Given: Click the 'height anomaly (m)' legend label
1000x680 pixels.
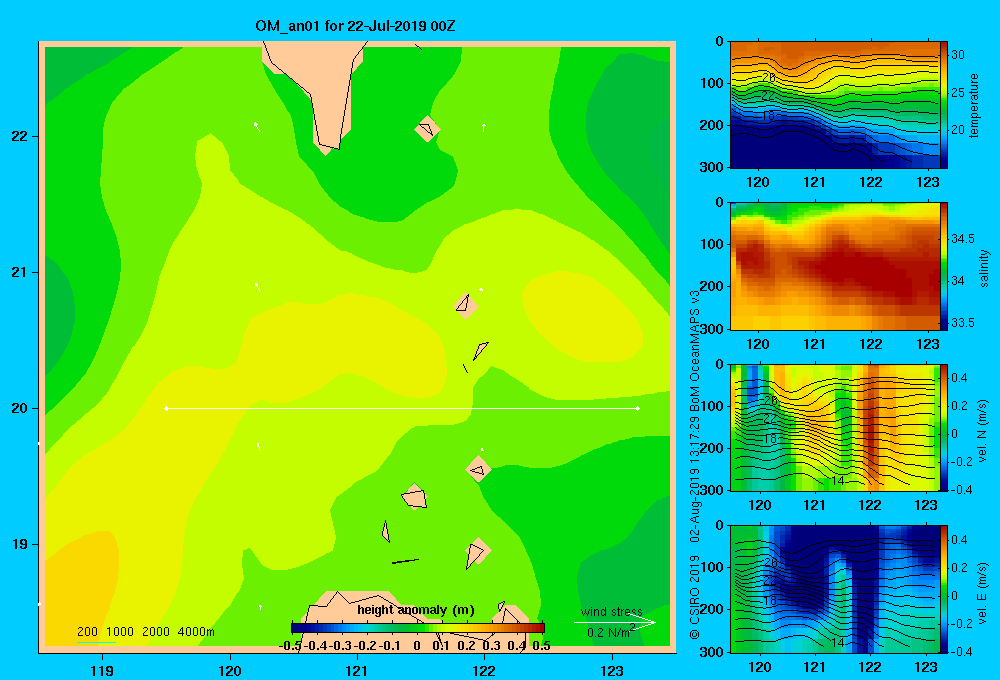Looking at the screenshot, I should tap(416, 610).
